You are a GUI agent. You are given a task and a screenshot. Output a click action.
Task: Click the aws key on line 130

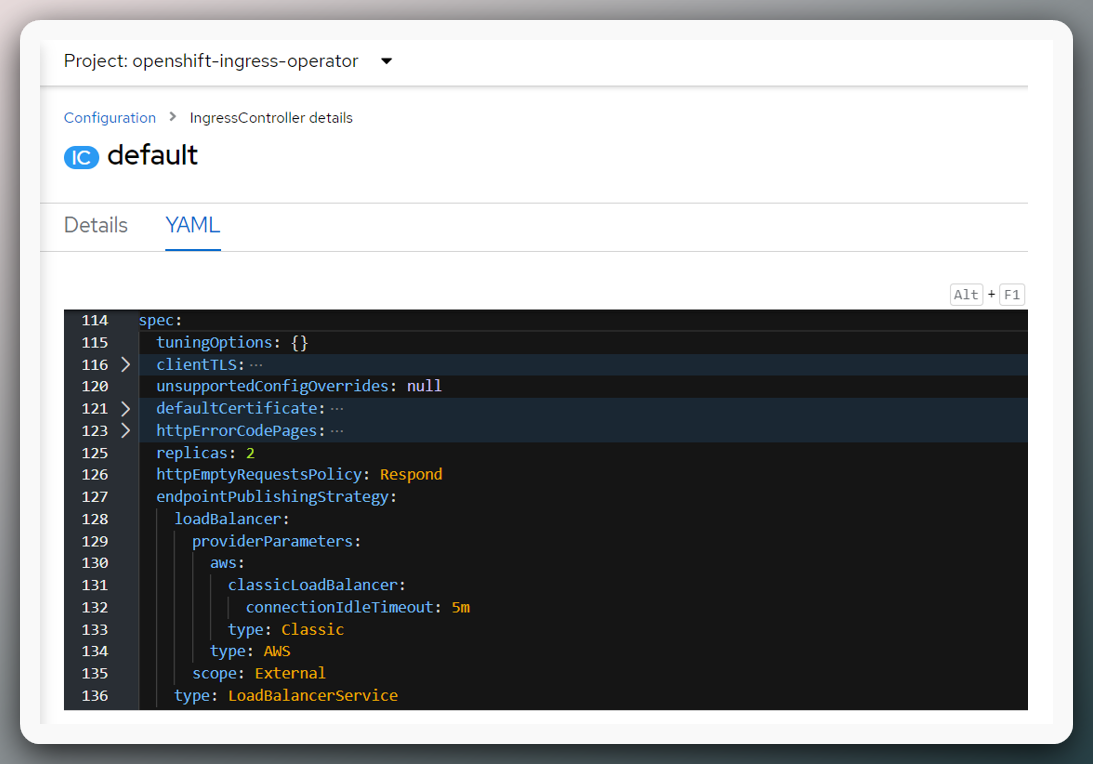click(x=223, y=563)
